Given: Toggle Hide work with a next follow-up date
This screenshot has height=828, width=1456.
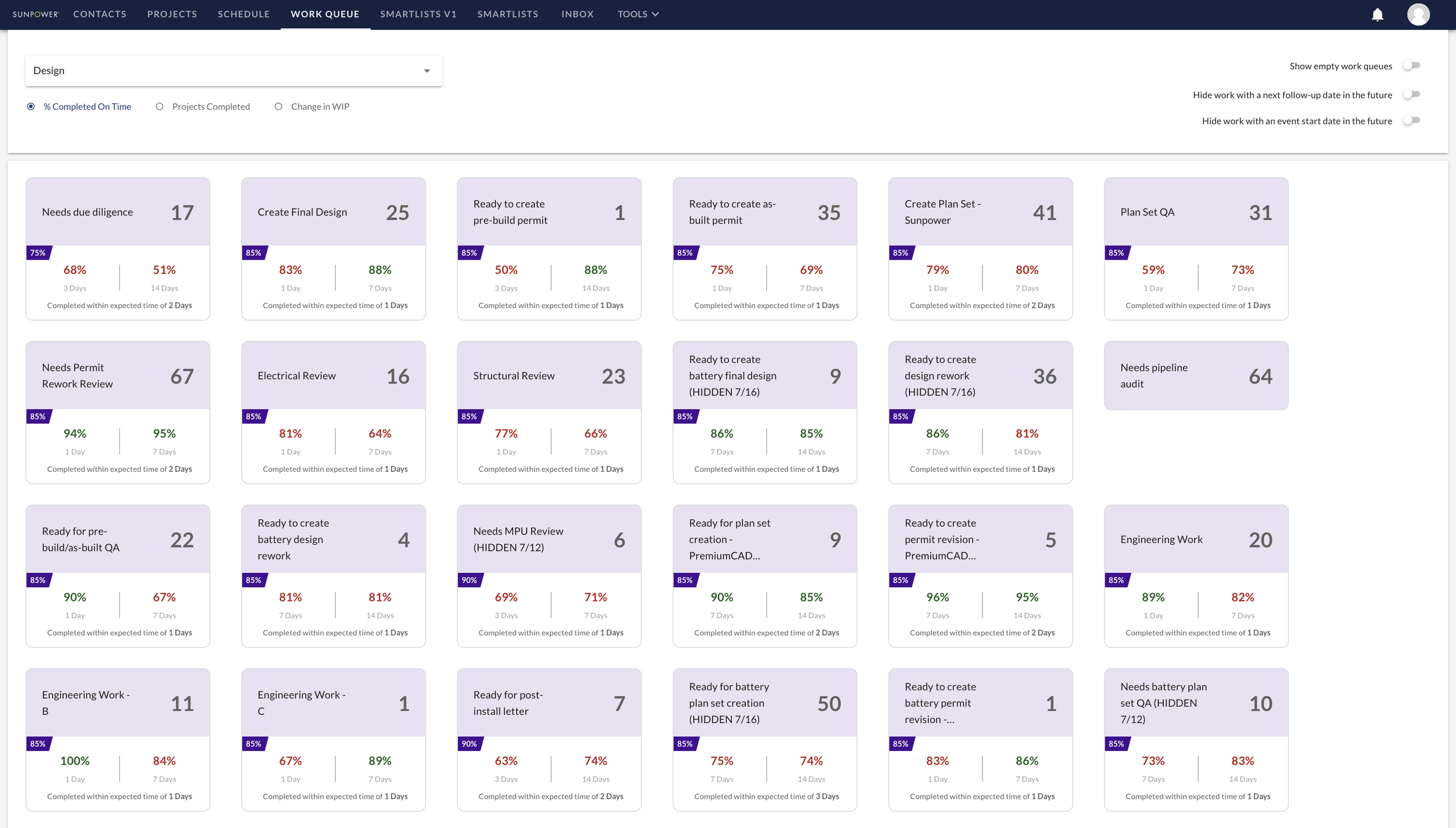Looking at the screenshot, I should [x=1411, y=94].
